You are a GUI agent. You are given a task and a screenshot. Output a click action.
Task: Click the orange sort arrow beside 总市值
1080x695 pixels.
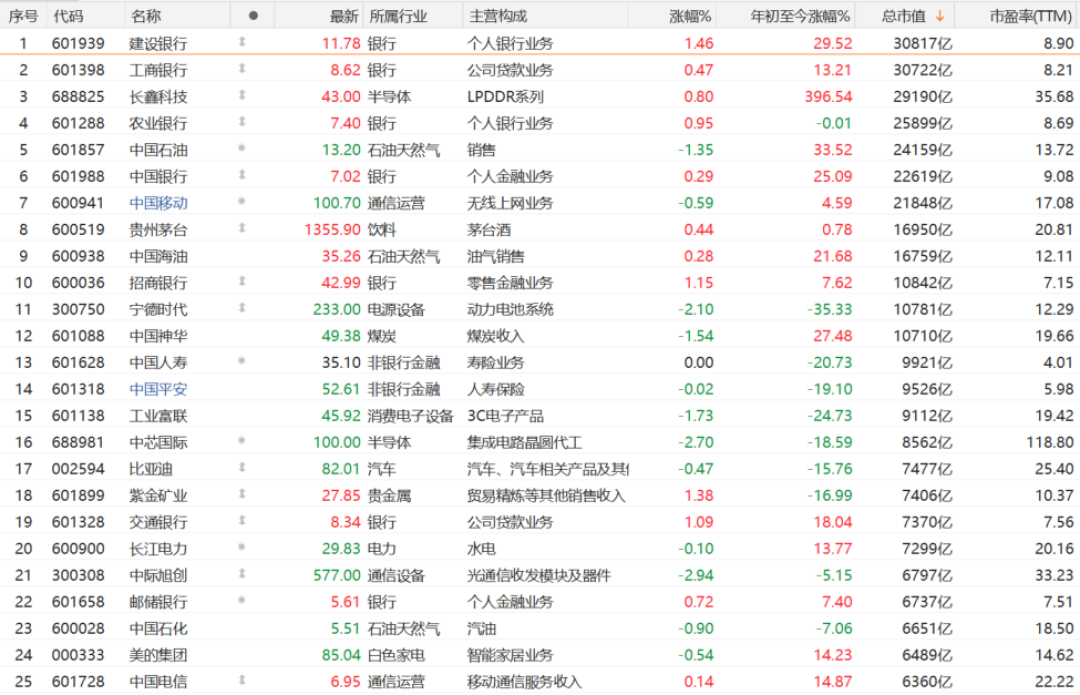coord(939,16)
